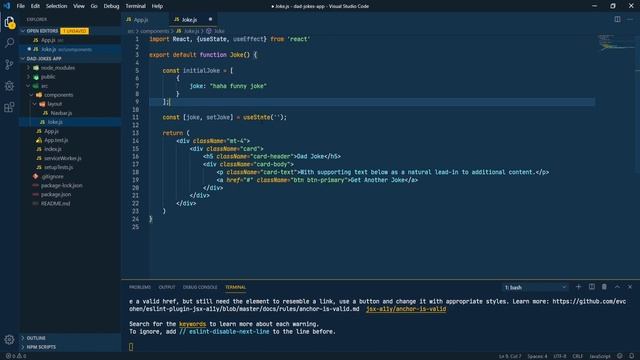Open the Extensions view
The height and width of the screenshot is (360, 640).
(x=9, y=107)
